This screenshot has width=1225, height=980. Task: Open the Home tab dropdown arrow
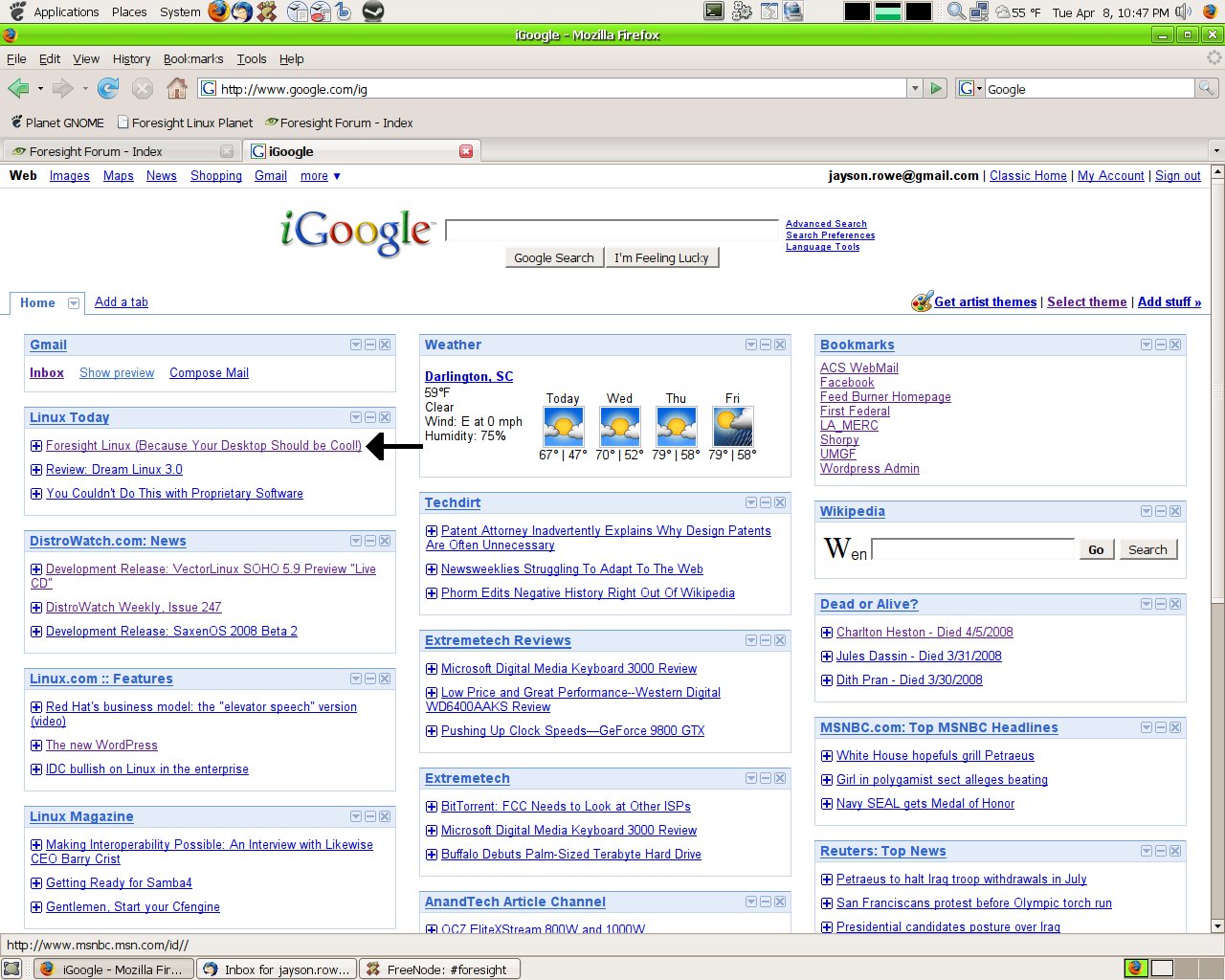pos(73,302)
